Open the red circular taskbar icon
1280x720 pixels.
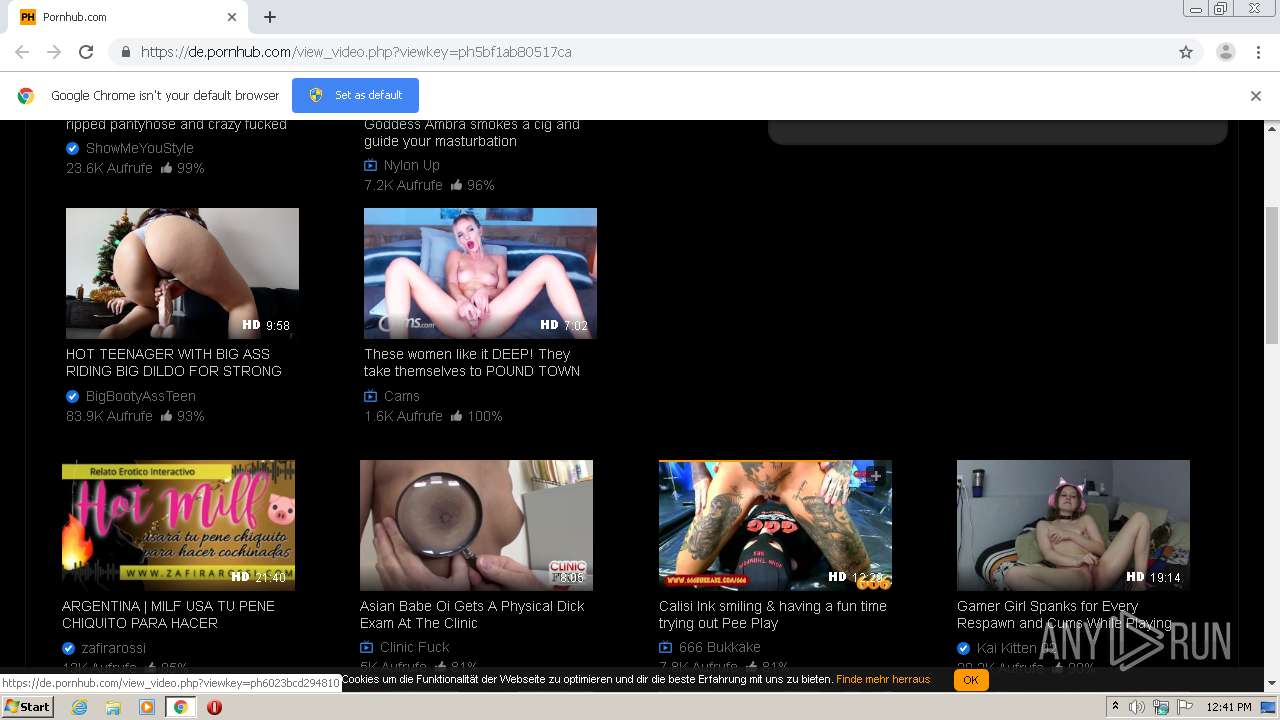pos(214,707)
